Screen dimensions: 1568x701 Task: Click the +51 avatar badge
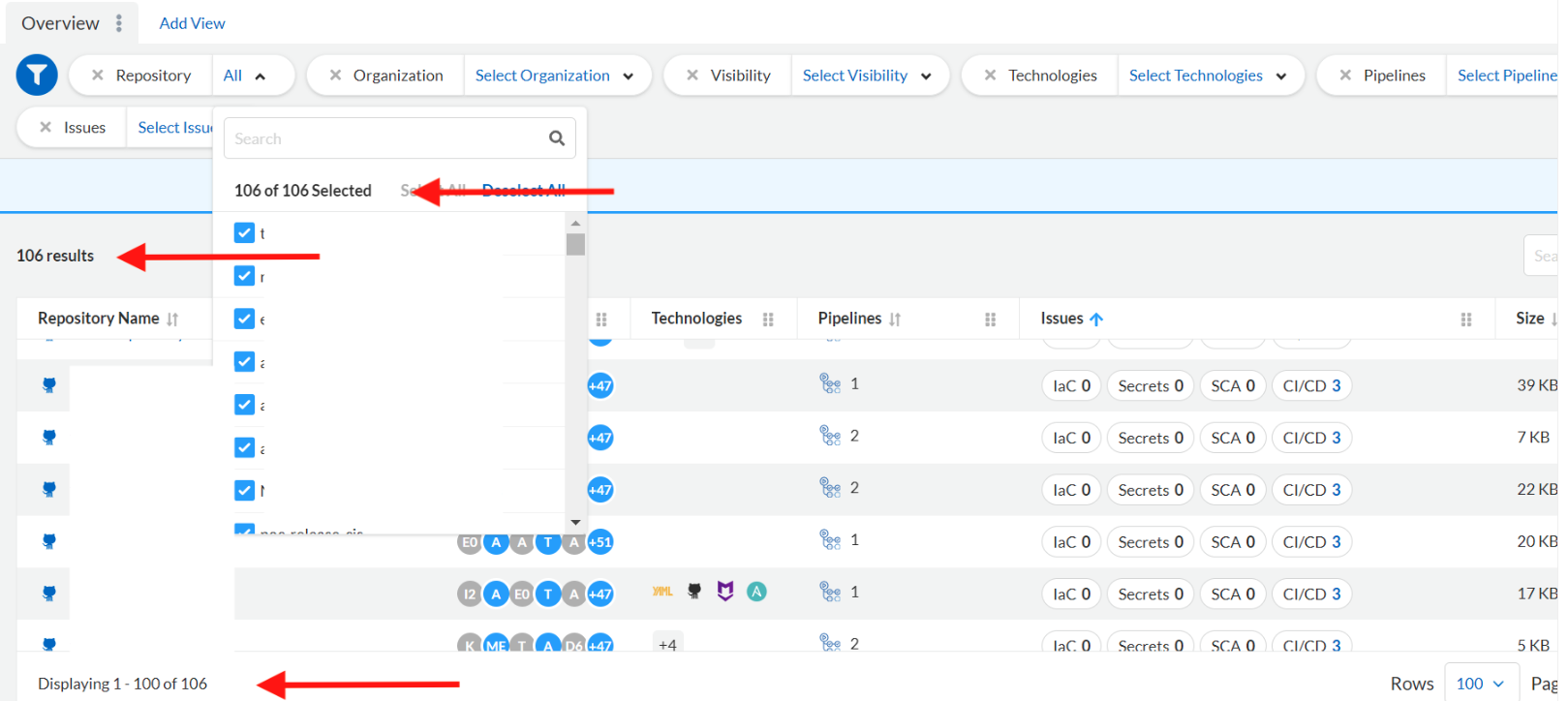point(600,542)
